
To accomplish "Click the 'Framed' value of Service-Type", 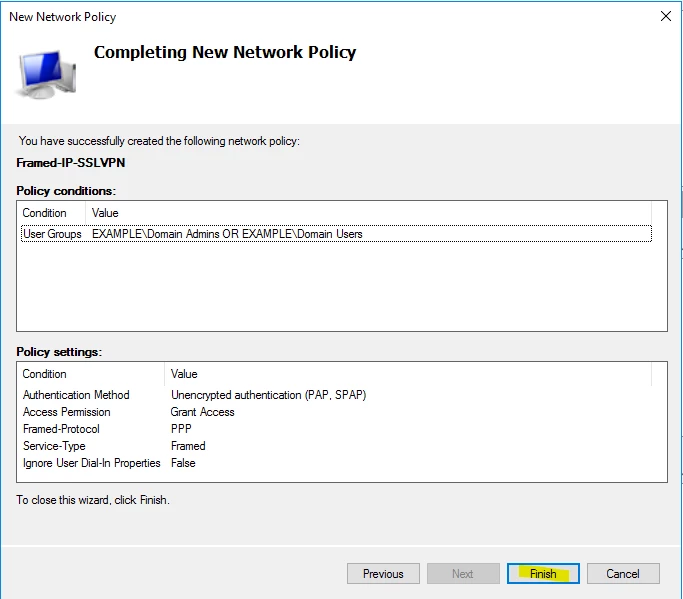I will click(188, 446).
